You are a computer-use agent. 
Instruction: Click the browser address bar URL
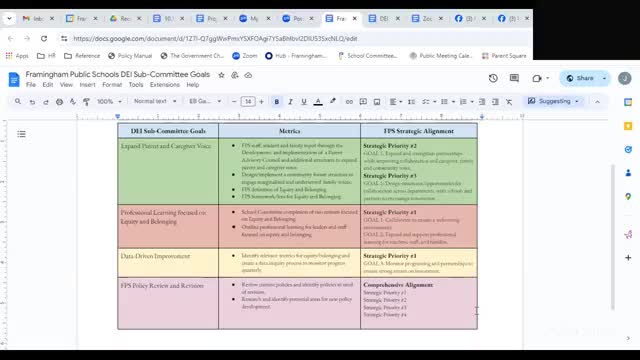(215, 38)
